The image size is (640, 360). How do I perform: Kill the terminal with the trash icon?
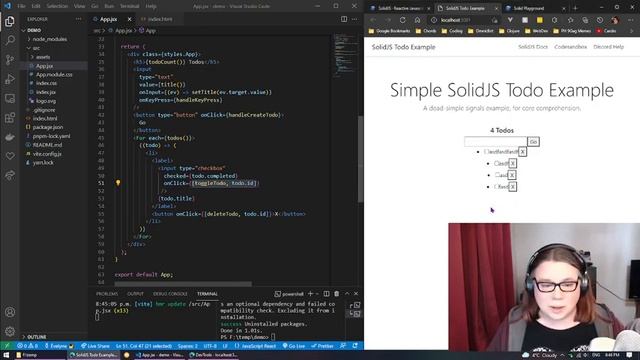pyautogui.click(x=336, y=293)
